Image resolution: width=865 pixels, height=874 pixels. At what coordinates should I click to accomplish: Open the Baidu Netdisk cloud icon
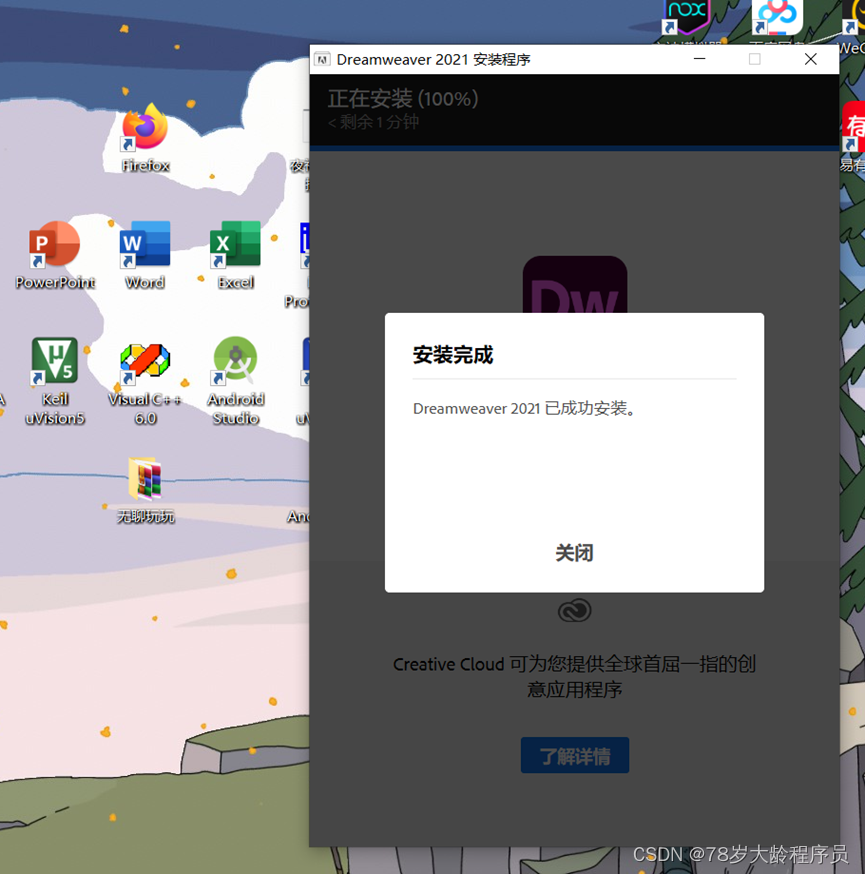click(x=777, y=17)
